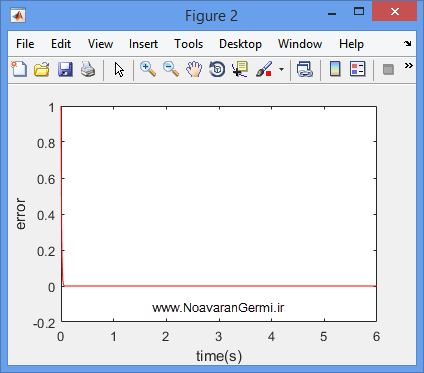Image resolution: width=424 pixels, height=373 pixels.
Task: Open the Help menu
Action: (x=351, y=44)
